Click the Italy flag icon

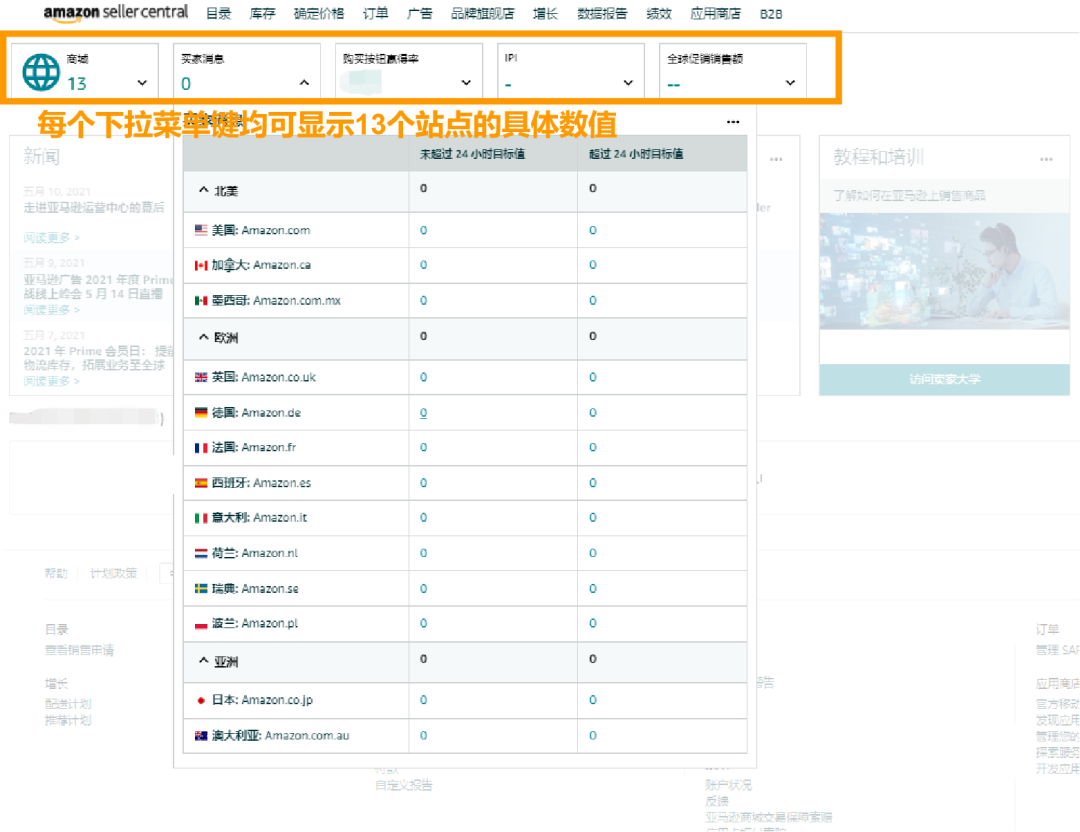coord(201,518)
